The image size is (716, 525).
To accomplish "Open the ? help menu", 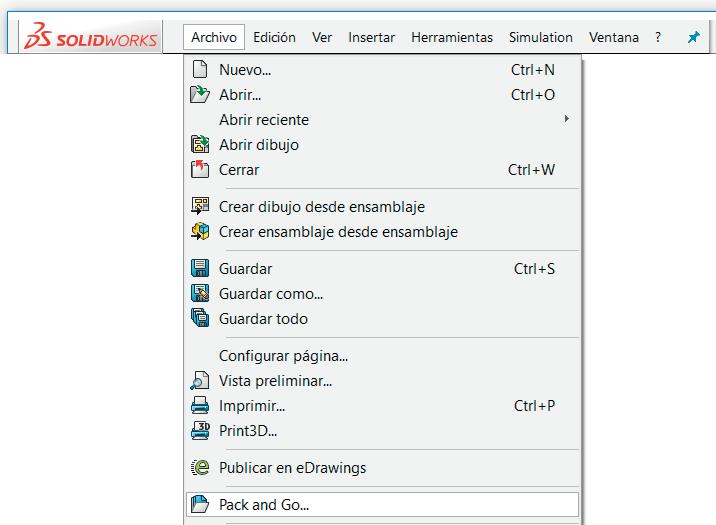I will (x=658, y=37).
